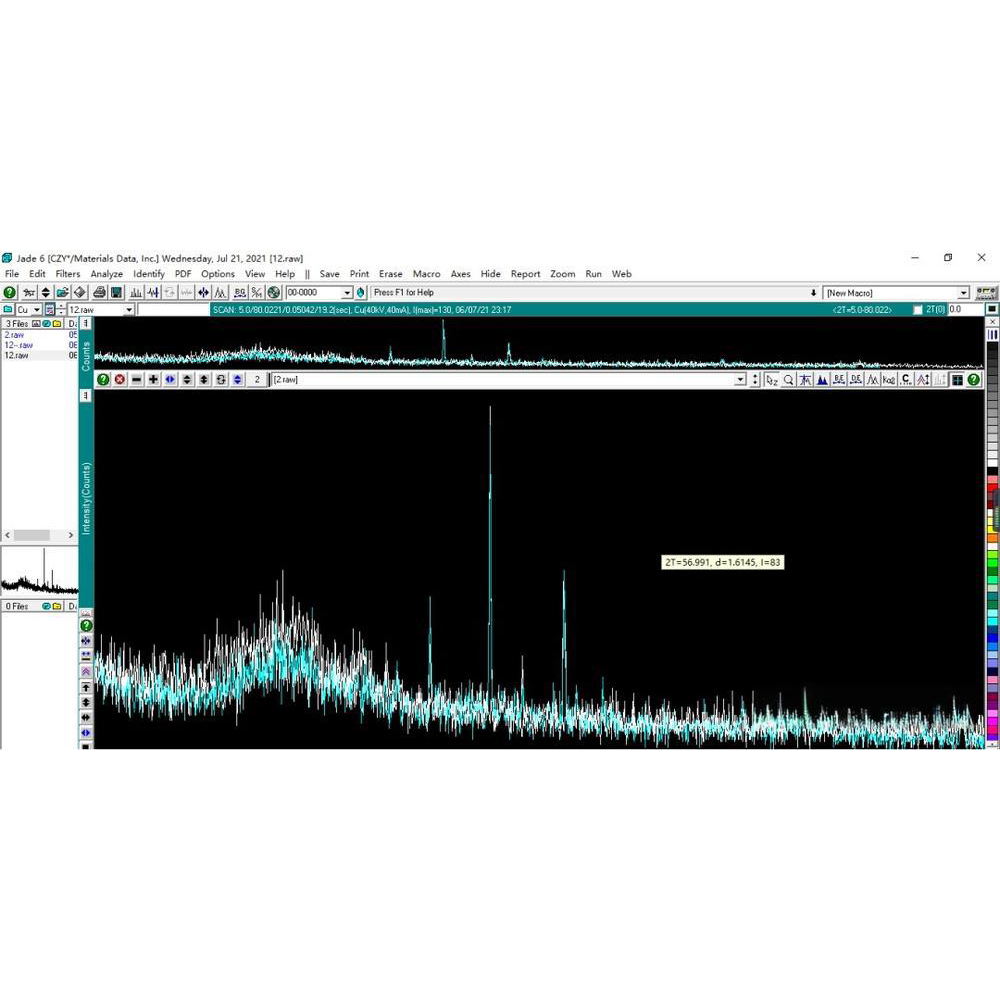Image resolution: width=1000 pixels, height=1000 pixels.
Task: Click the blue filled peaks paint icon
Action: click(x=822, y=380)
